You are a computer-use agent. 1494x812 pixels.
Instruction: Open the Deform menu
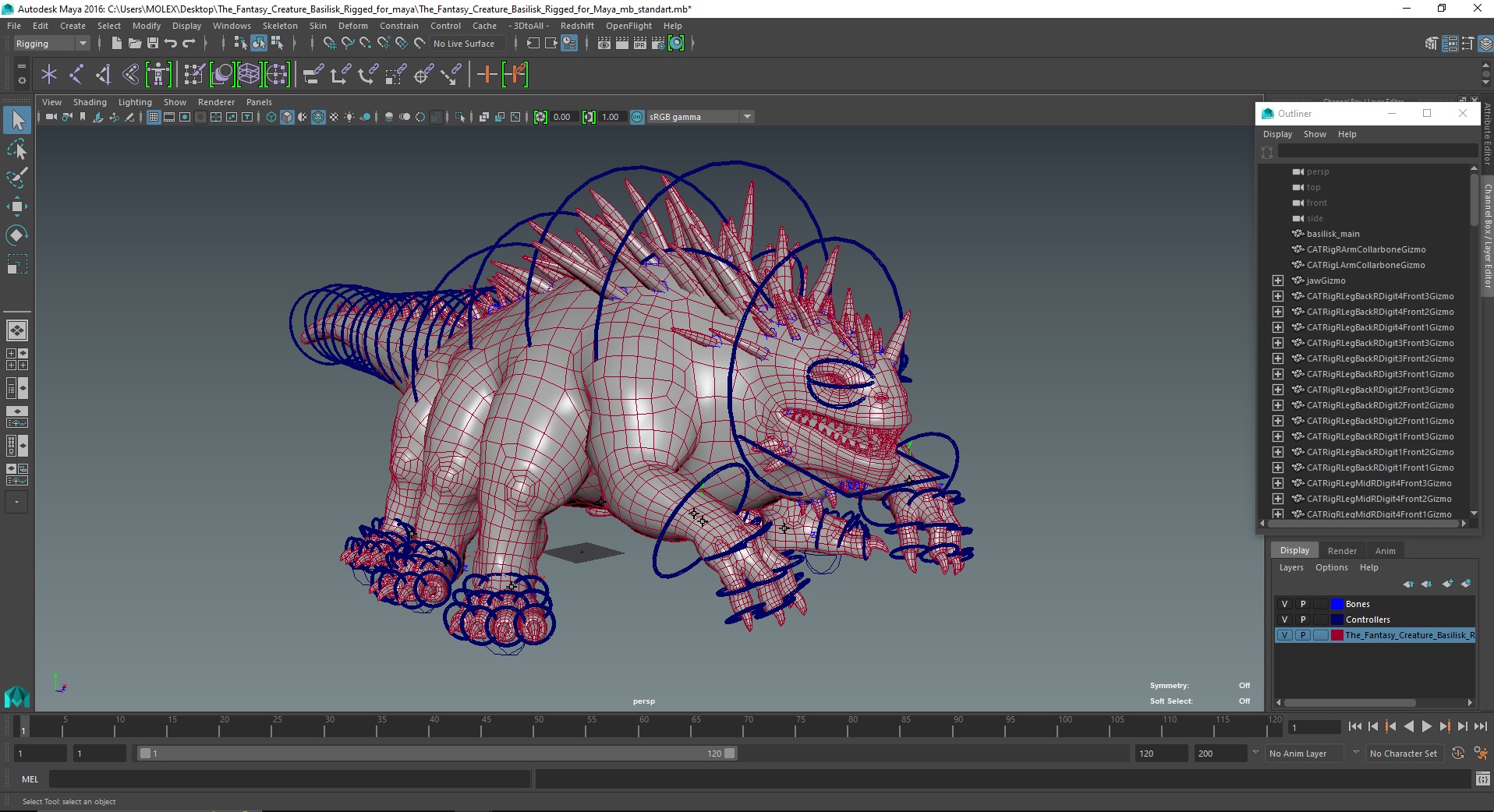(352, 26)
